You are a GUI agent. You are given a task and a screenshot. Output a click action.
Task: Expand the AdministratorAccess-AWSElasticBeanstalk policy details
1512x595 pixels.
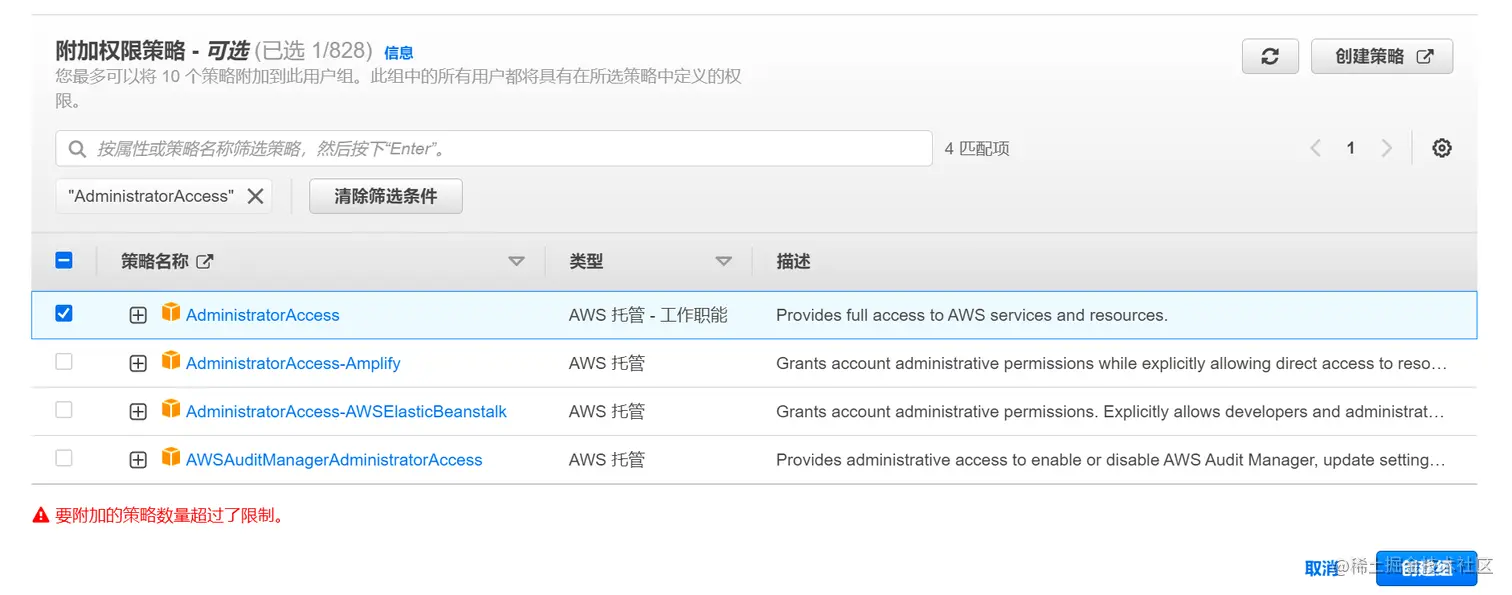coord(138,412)
